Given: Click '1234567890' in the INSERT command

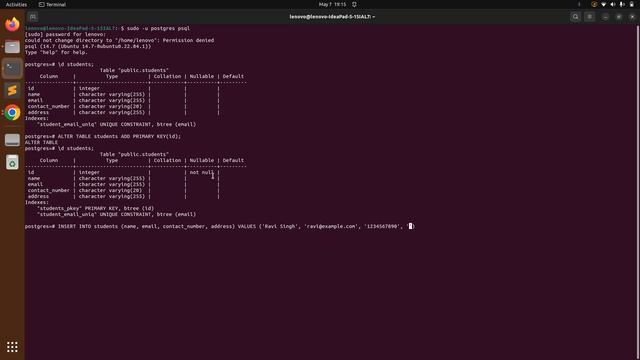Looking at the screenshot, I should click(382, 226).
